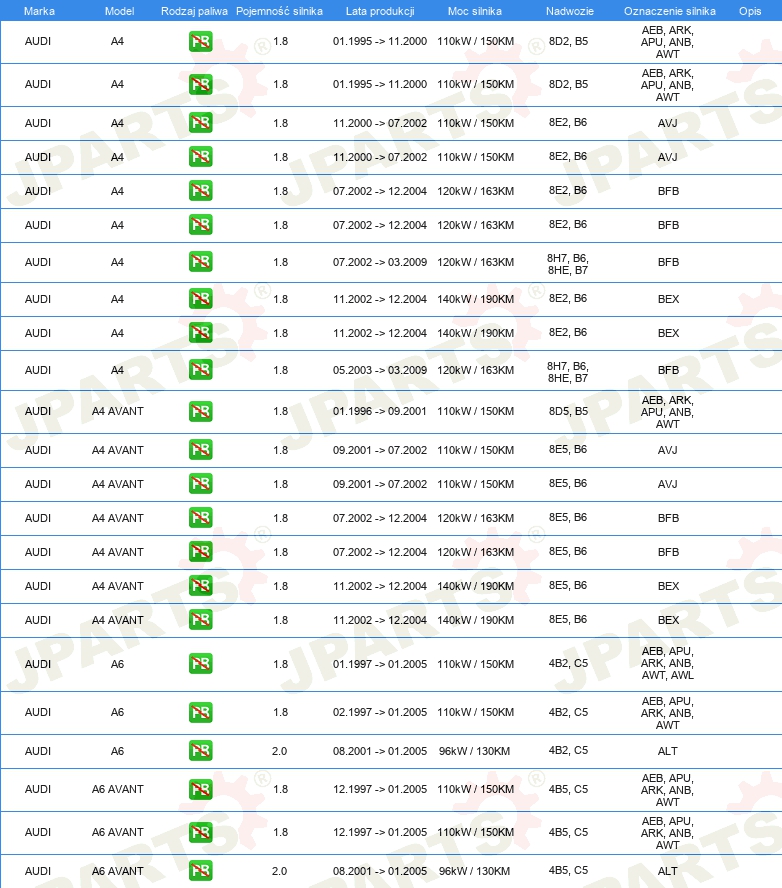This screenshot has width=782, height=888.
Task: Select date cell 05.2003 -> 03.2009
Action: 380,370
